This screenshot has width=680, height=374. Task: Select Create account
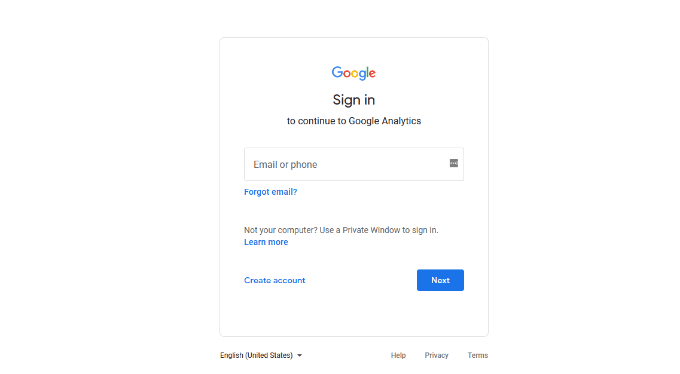[275, 280]
